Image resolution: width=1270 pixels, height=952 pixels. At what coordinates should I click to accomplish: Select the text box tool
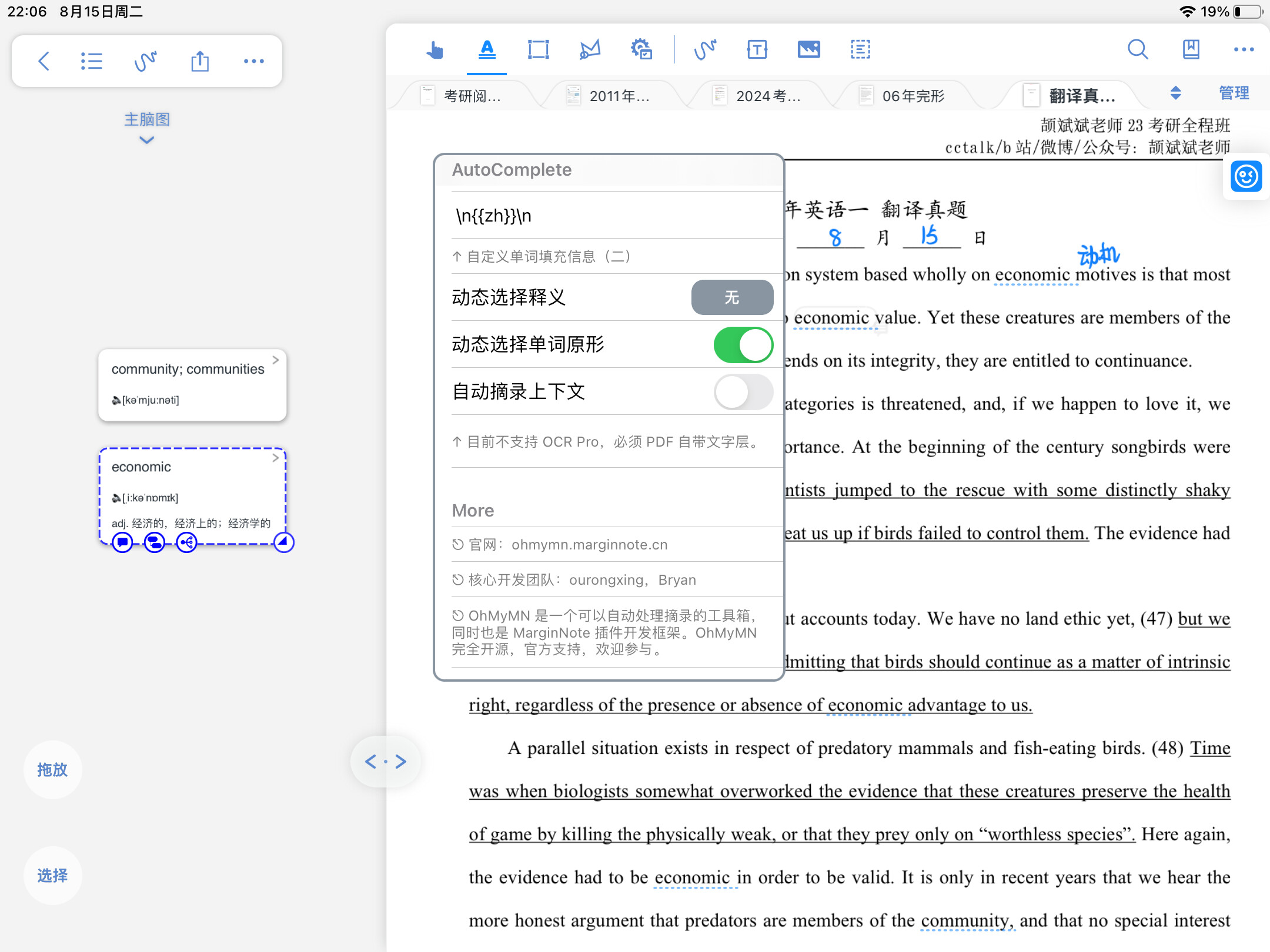[757, 50]
